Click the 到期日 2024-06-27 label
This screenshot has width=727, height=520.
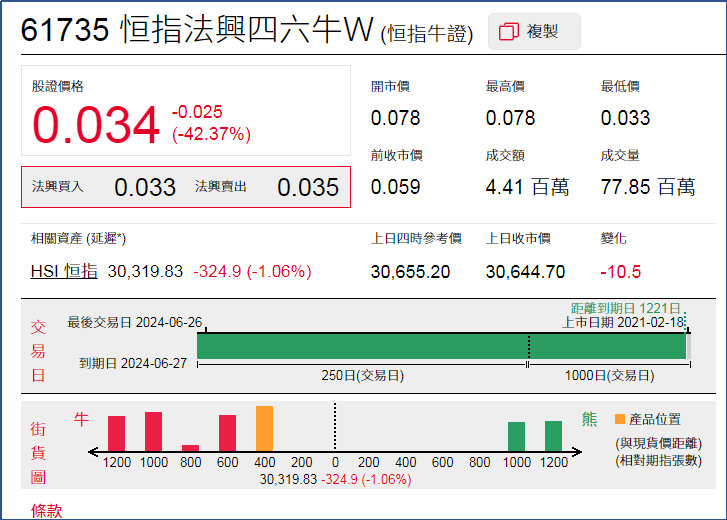click(x=133, y=363)
